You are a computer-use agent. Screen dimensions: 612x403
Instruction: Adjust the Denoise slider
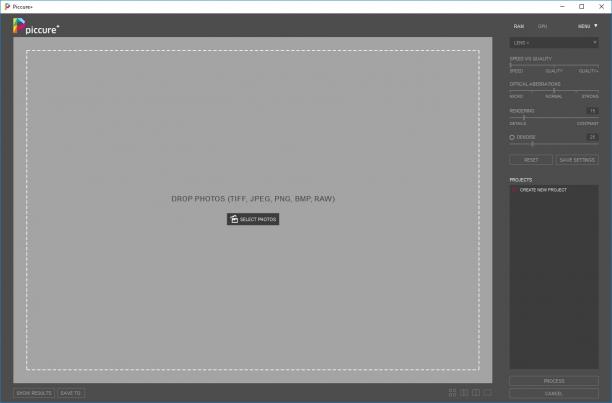click(554, 144)
